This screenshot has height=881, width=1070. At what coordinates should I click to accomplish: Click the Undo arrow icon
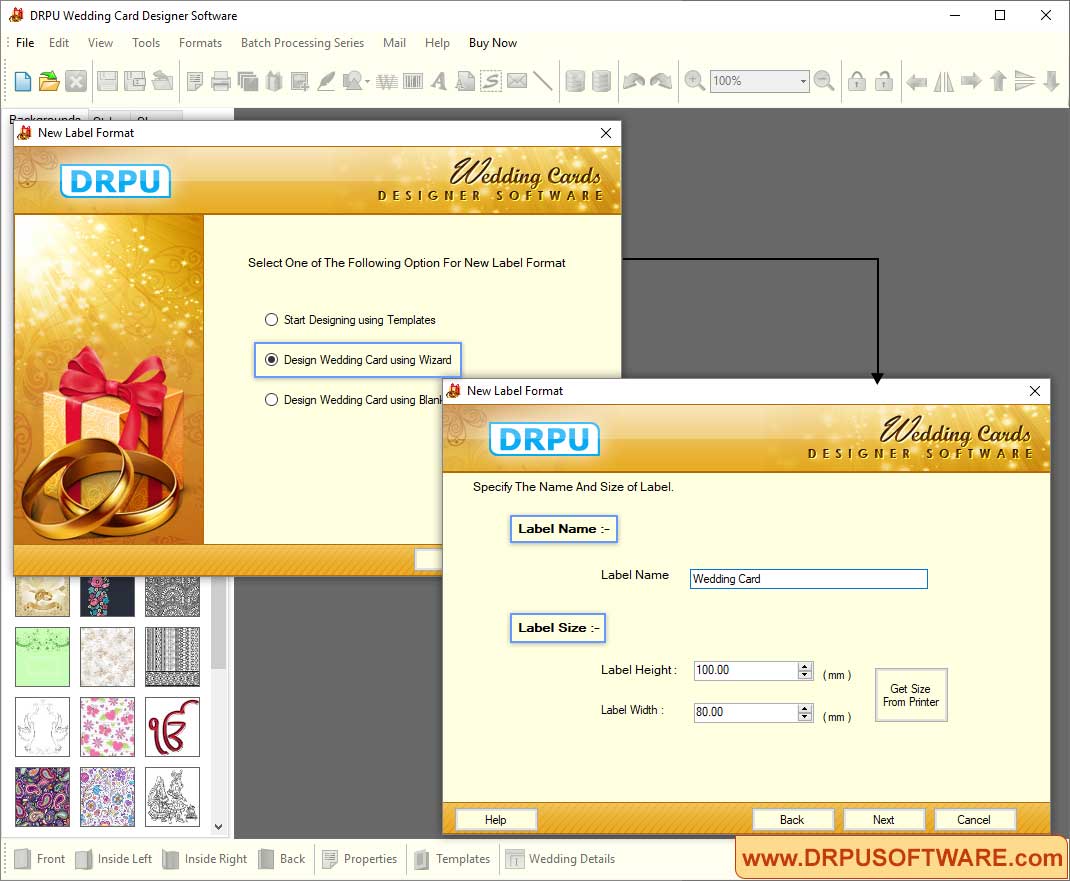pyautogui.click(x=634, y=81)
